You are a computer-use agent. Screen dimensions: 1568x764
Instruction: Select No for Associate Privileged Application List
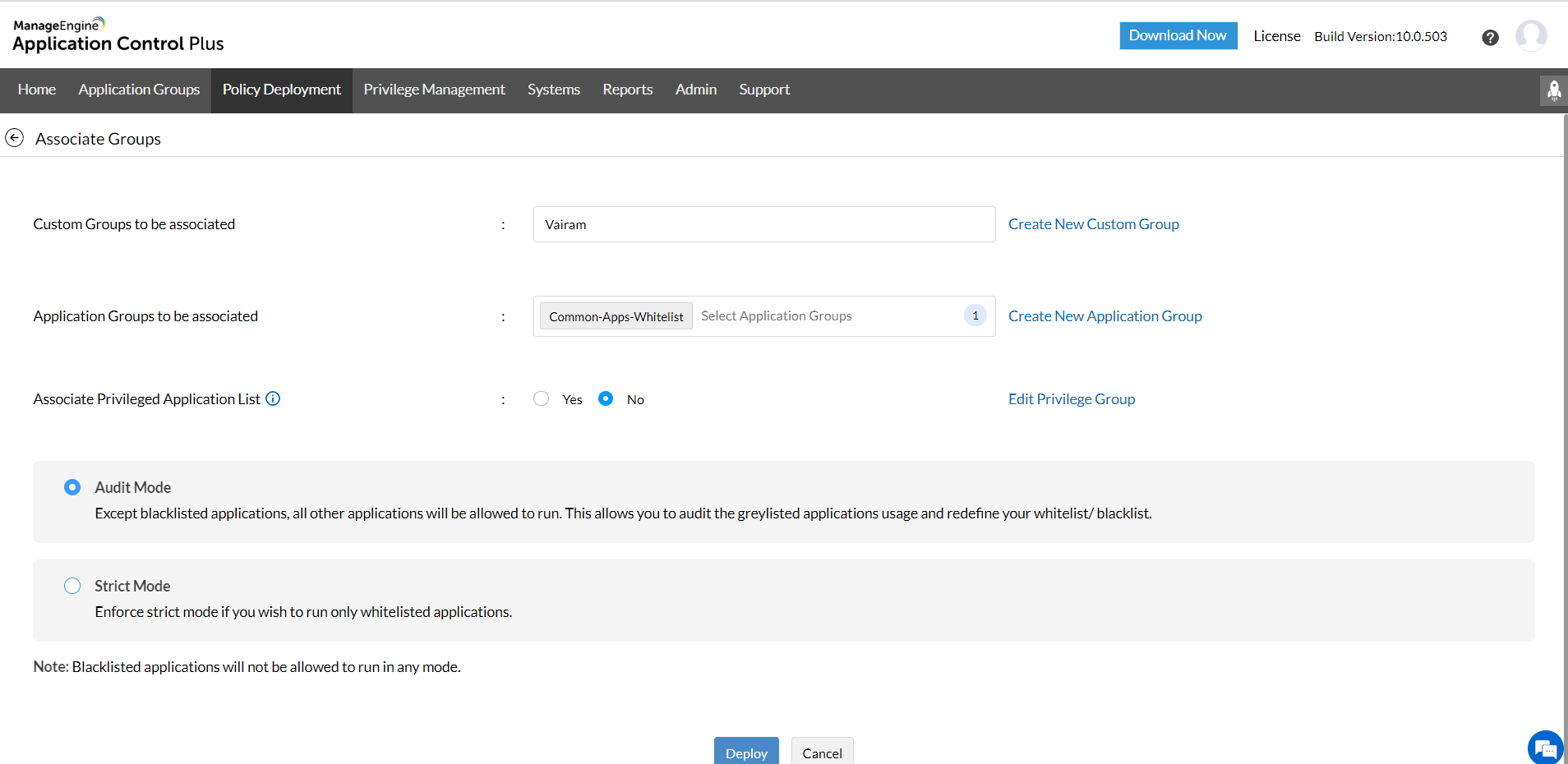tap(606, 398)
